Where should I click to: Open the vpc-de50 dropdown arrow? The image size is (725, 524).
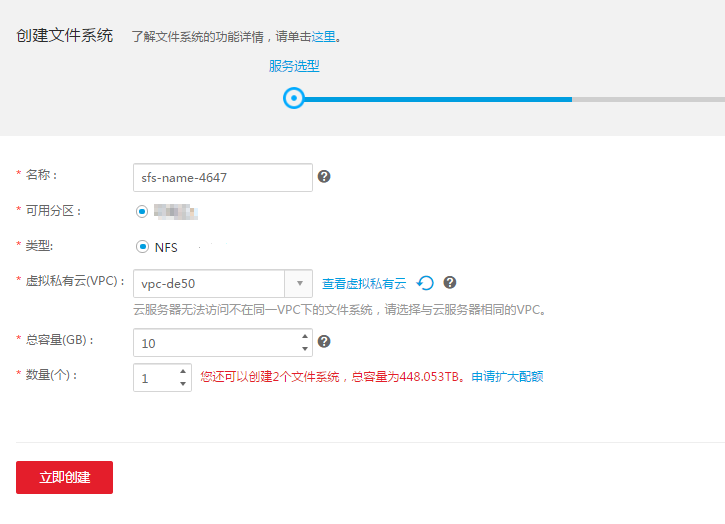pyautogui.click(x=299, y=284)
